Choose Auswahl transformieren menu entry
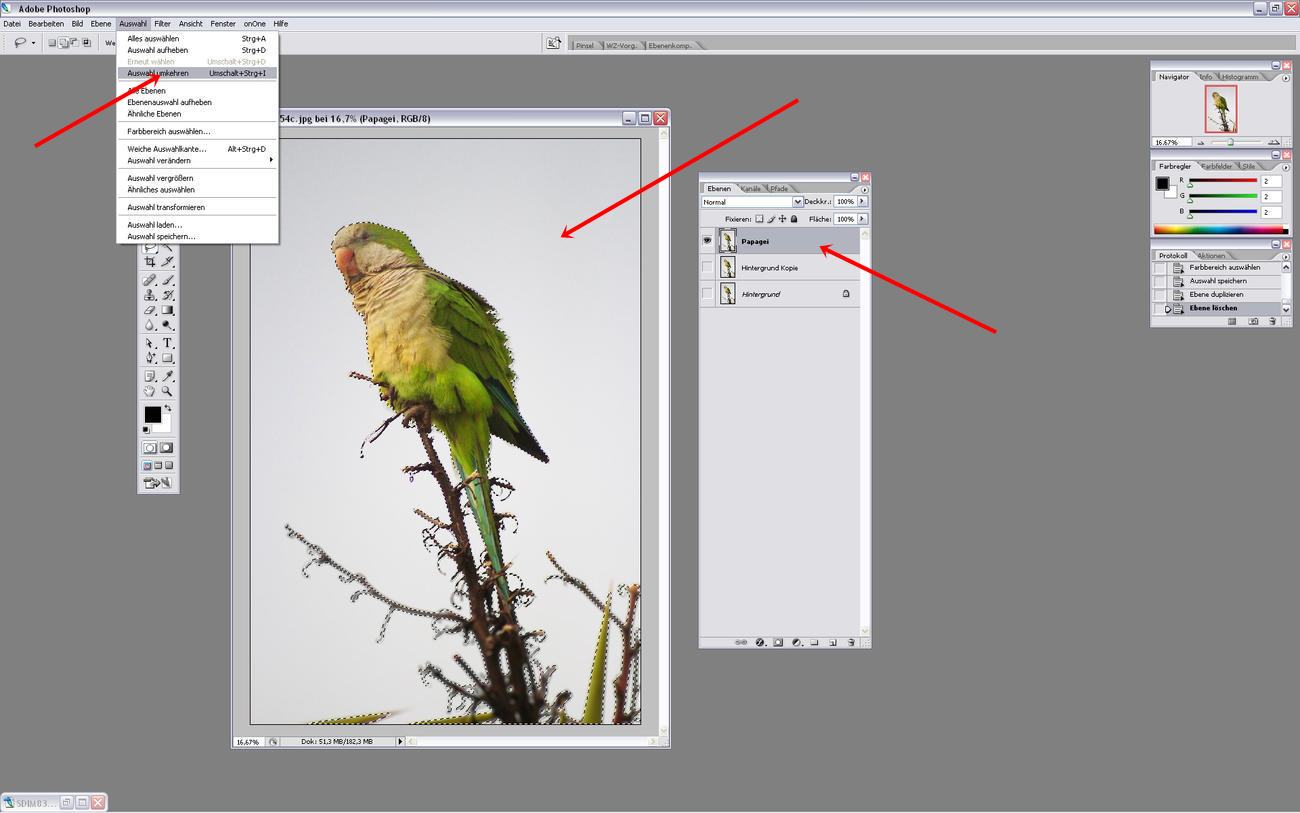The width and height of the screenshot is (1300, 813). [x=197, y=207]
